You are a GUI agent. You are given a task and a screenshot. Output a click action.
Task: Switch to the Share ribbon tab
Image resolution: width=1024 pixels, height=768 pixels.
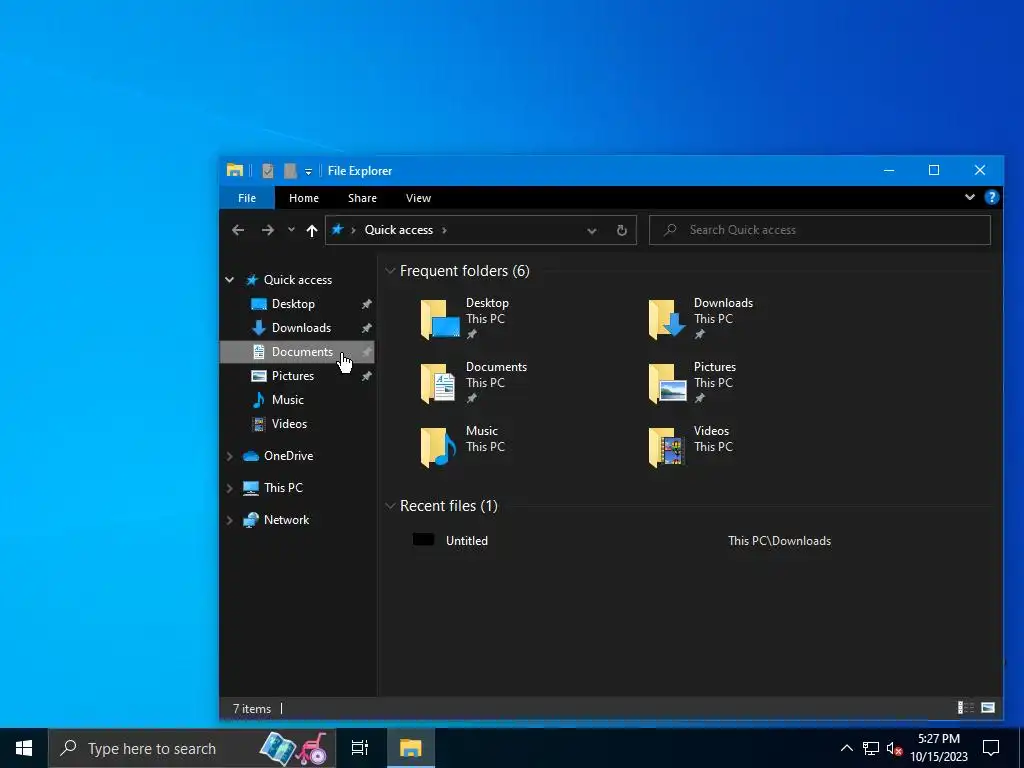click(362, 198)
